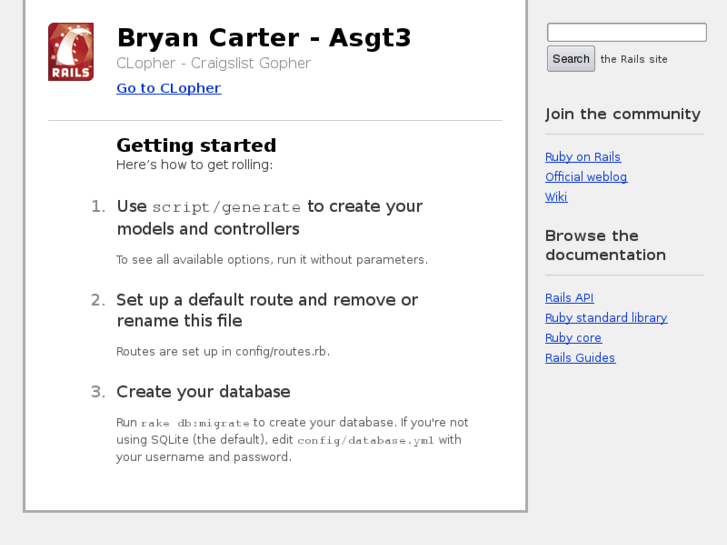The width and height of the screenshot is (727, 545).
Task: Click the Bryan Carter - Asgt3 heading
Action: click(263, 38)
